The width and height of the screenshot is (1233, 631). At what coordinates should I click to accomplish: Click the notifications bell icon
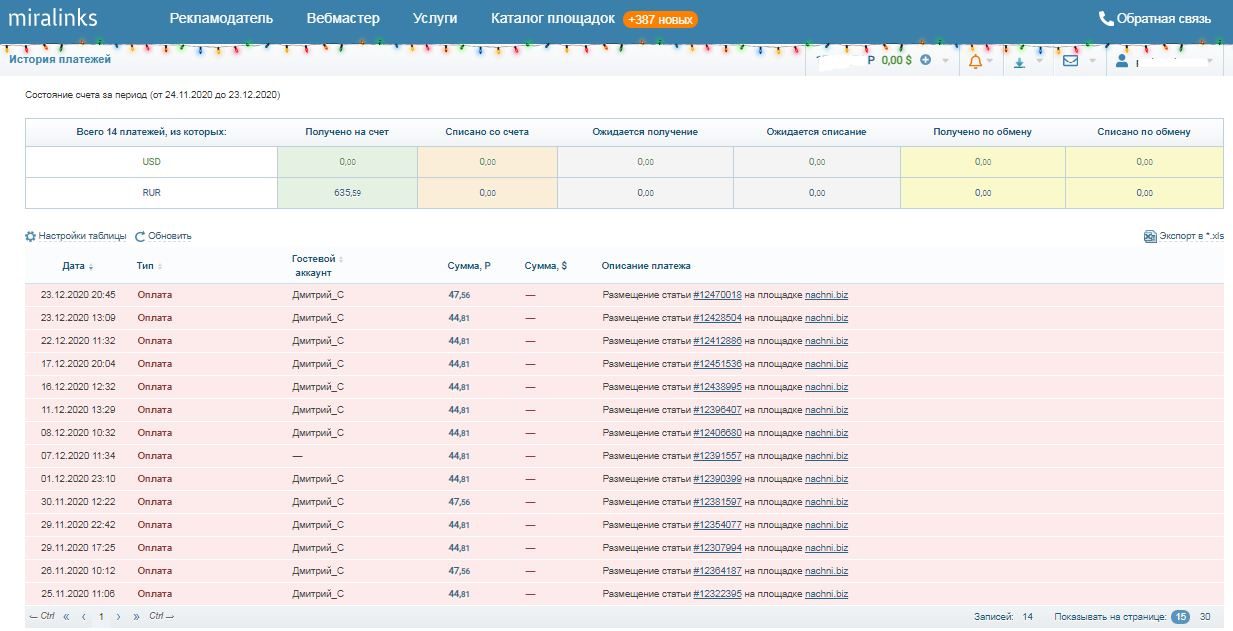[x=975, y=61]
